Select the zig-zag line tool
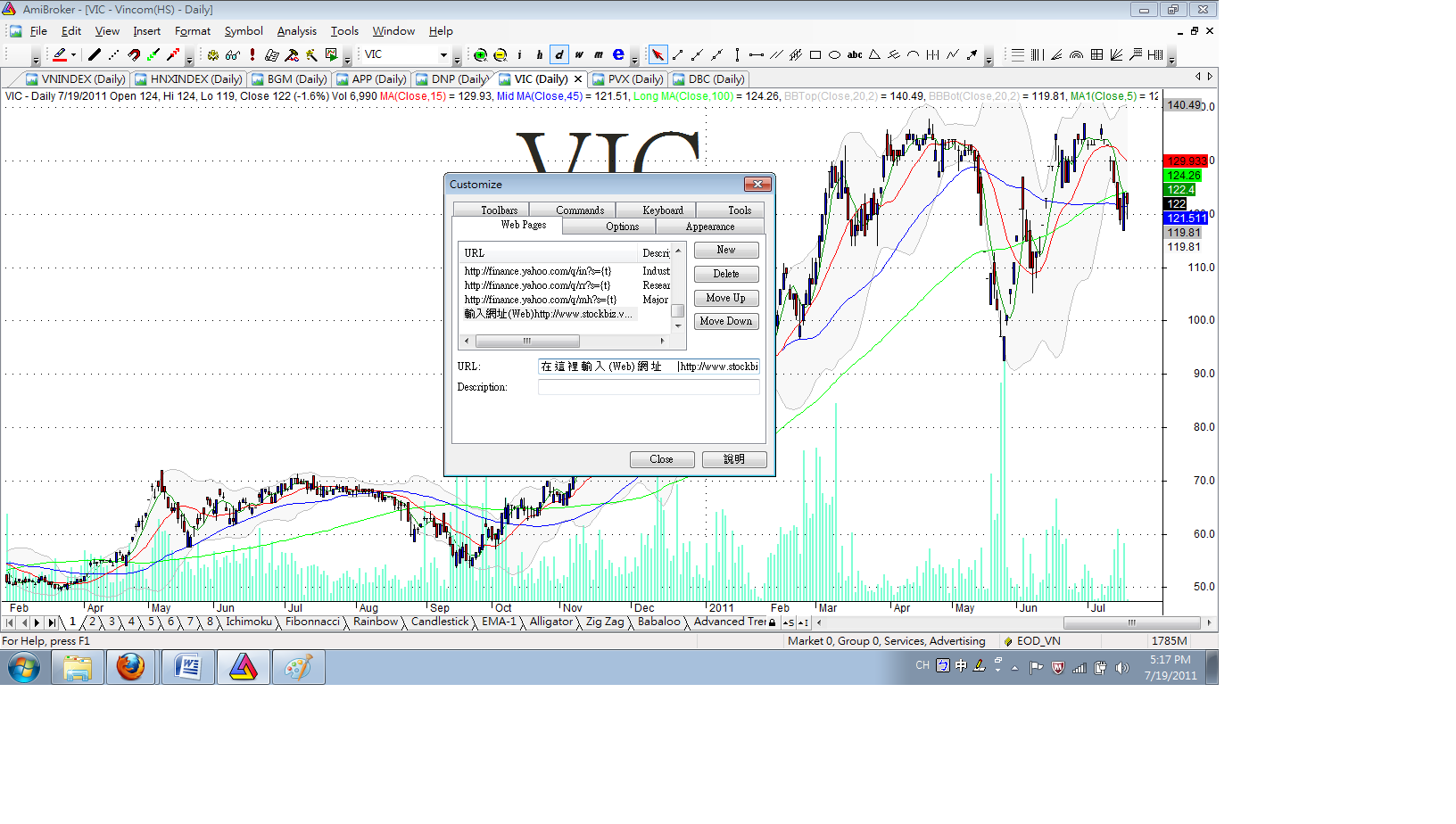Image resolution: width=1456 pixels, height=824 pixels. [x=953, y=55]
